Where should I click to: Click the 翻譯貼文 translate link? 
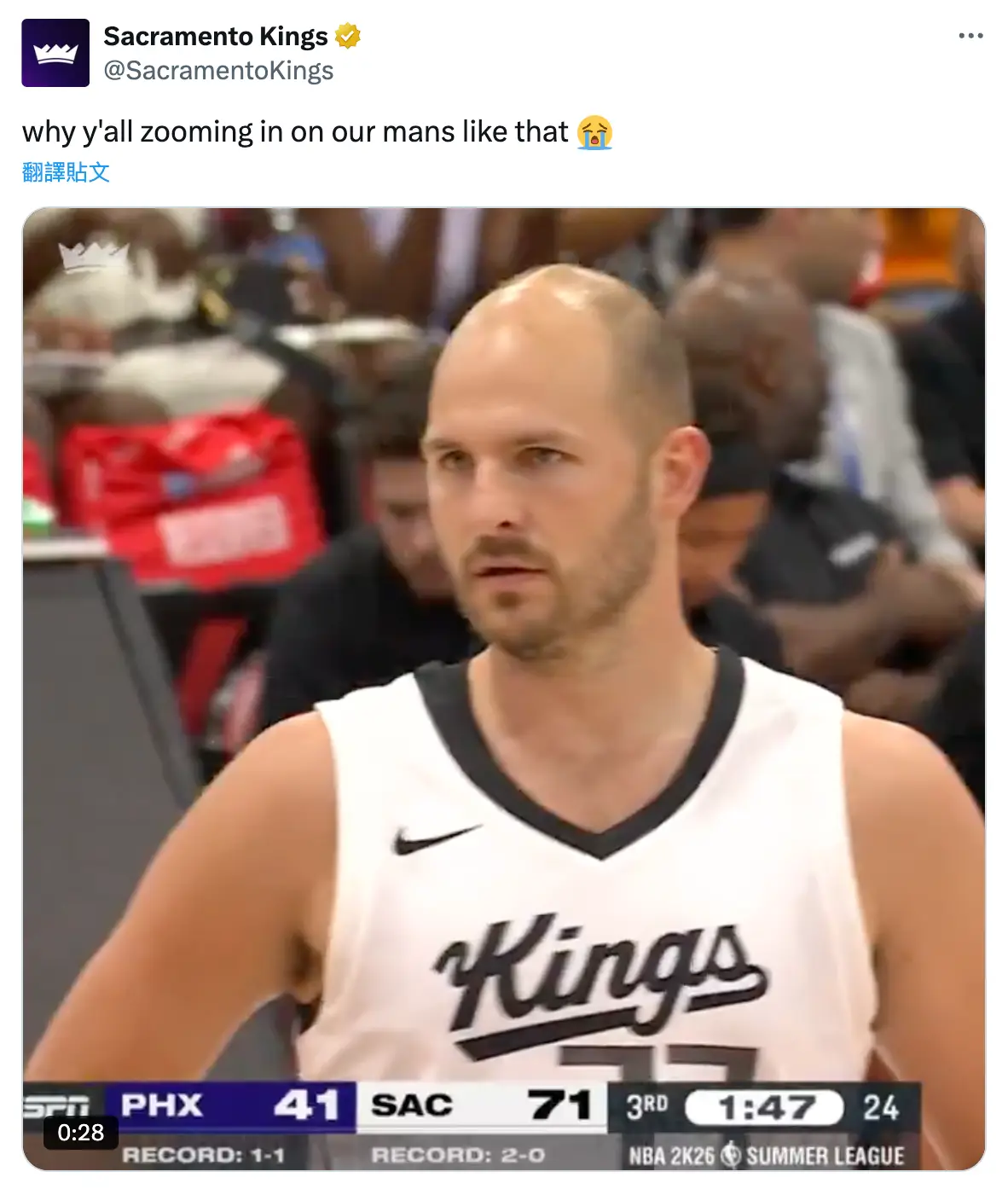[66, 172]
